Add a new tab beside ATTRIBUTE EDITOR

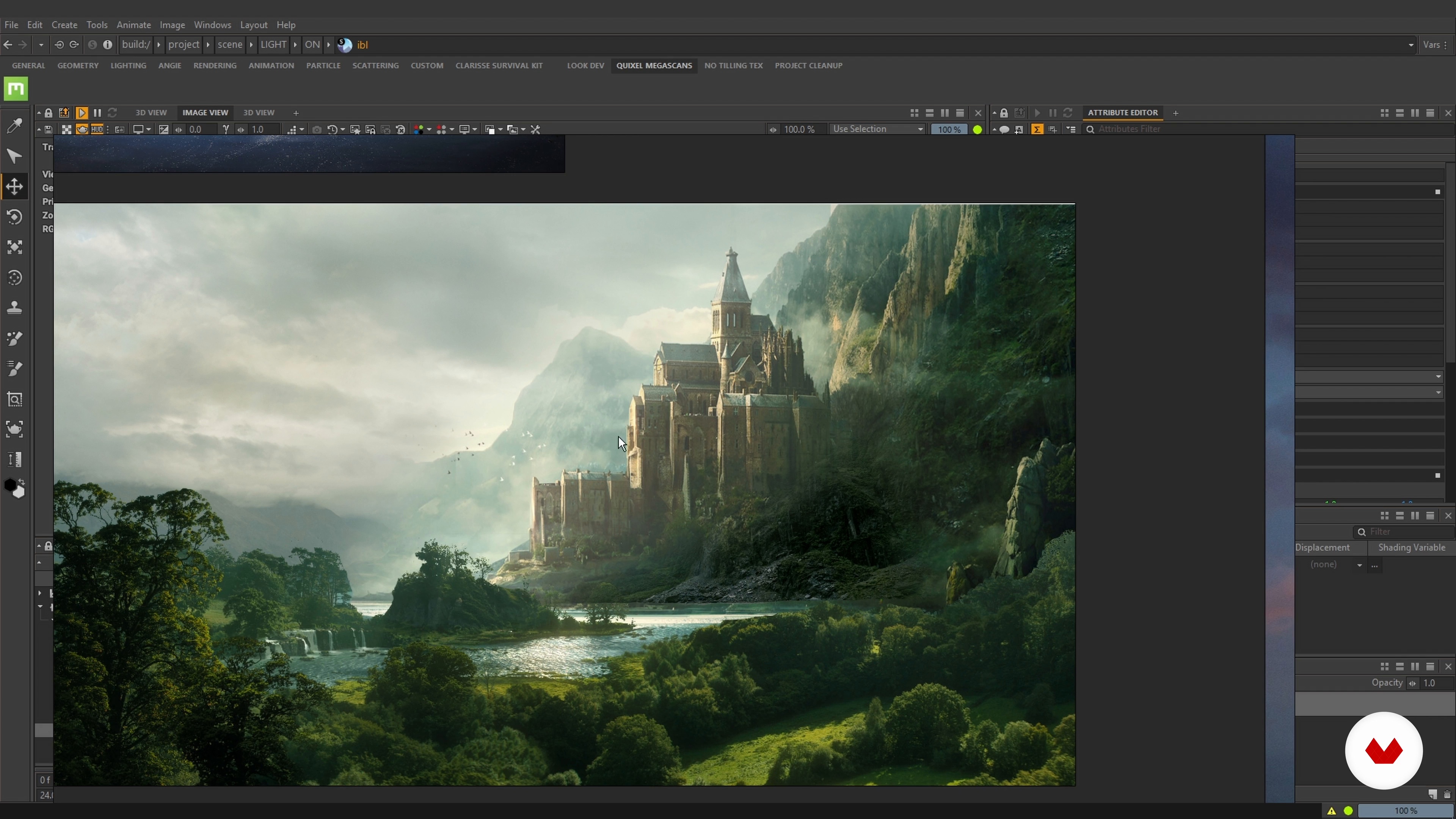1176,113
